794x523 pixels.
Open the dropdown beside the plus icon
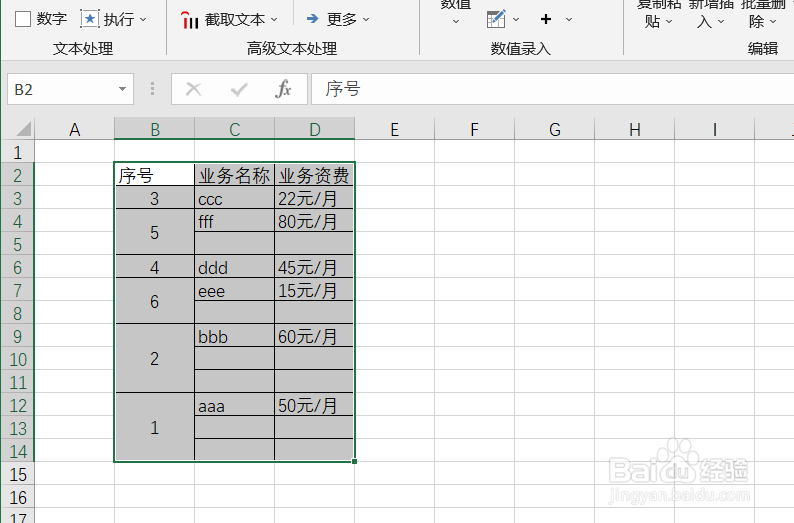[x=569, y=19]
